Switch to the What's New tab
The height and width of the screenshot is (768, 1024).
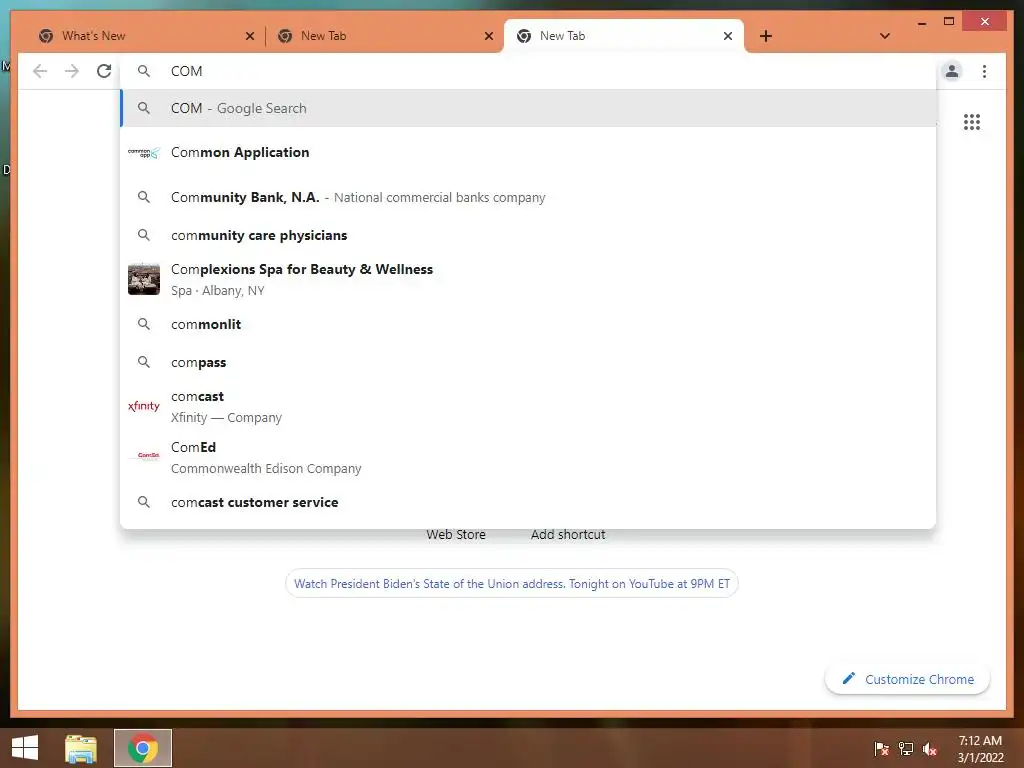point(145,36)
